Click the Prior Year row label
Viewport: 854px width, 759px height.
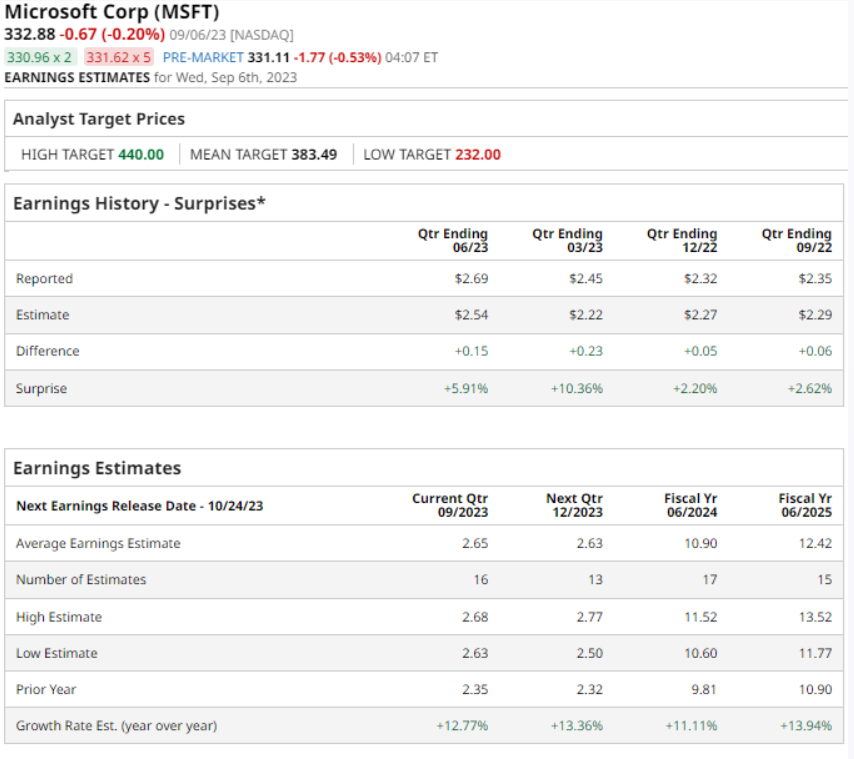point(46,690)
